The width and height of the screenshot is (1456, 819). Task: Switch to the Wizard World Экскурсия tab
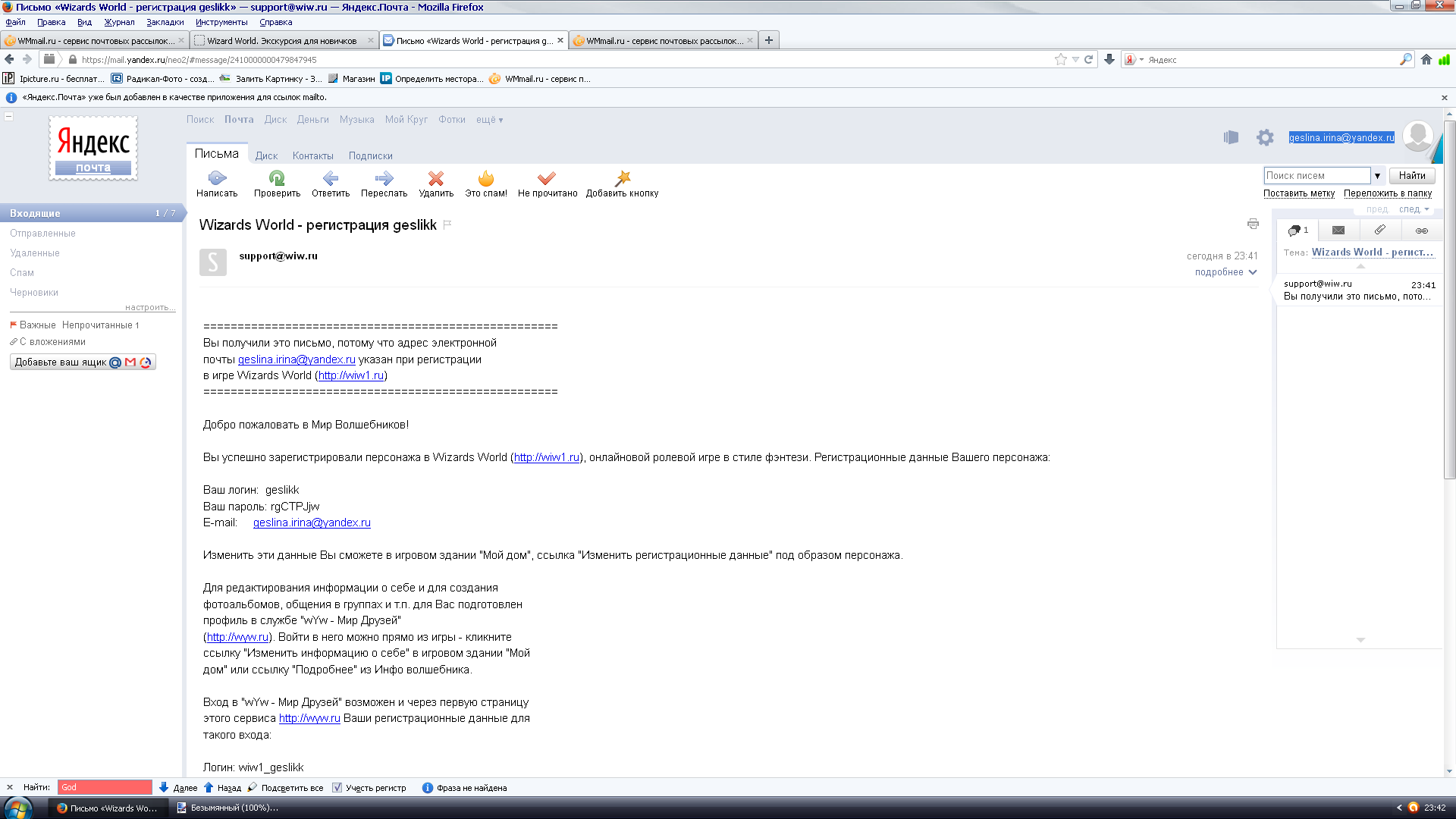284,40
